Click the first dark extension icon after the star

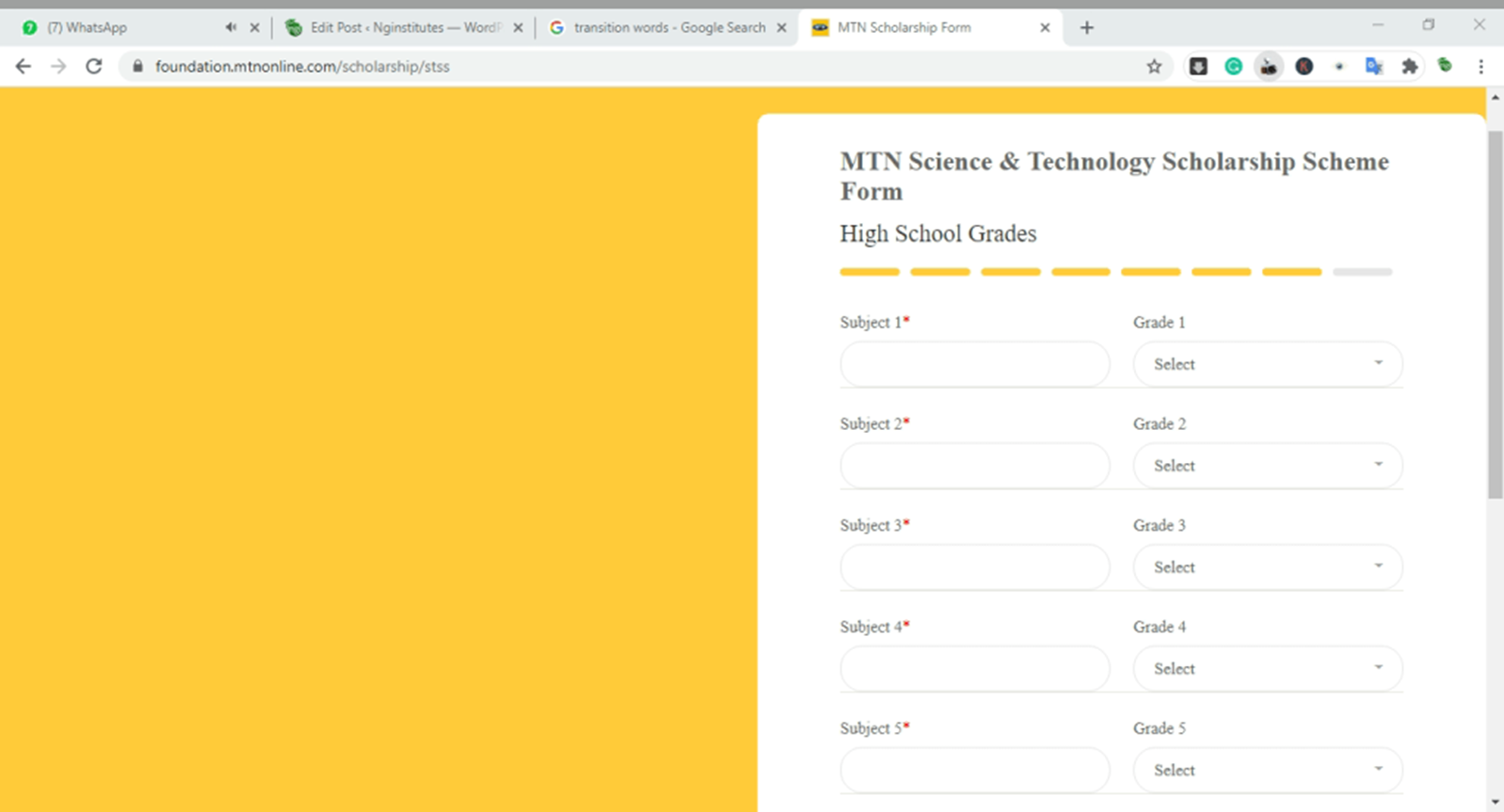(x=1198, y=66)
